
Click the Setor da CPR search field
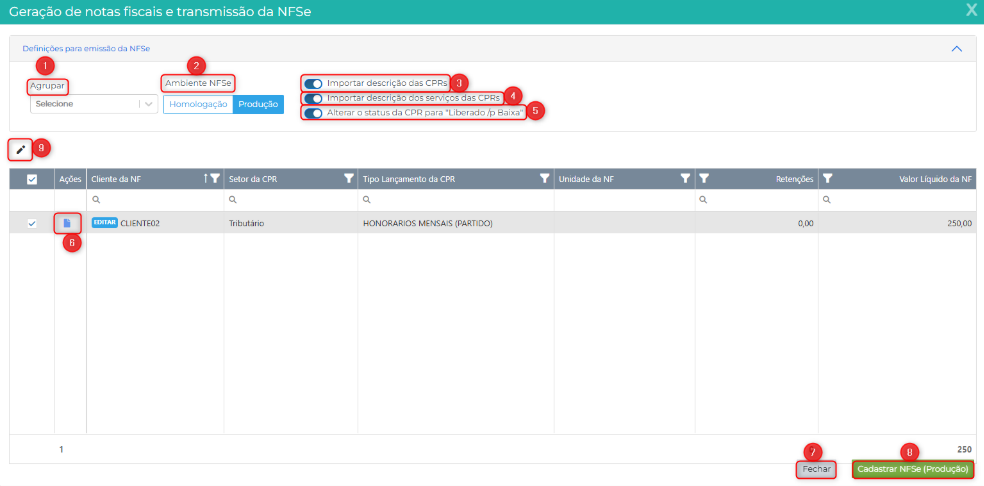coord(291,200)
